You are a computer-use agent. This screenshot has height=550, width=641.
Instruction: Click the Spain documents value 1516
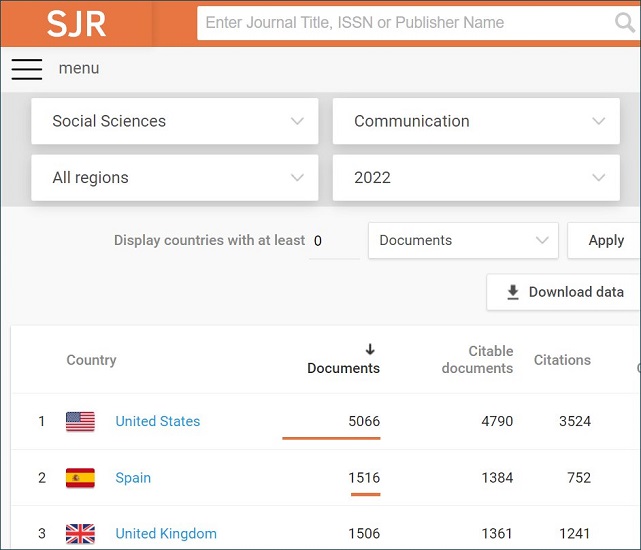pos(364,478)
